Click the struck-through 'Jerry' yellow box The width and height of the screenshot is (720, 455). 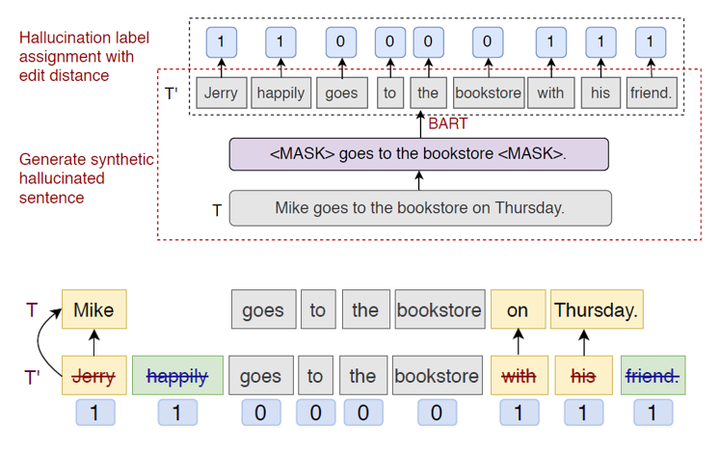94,375
